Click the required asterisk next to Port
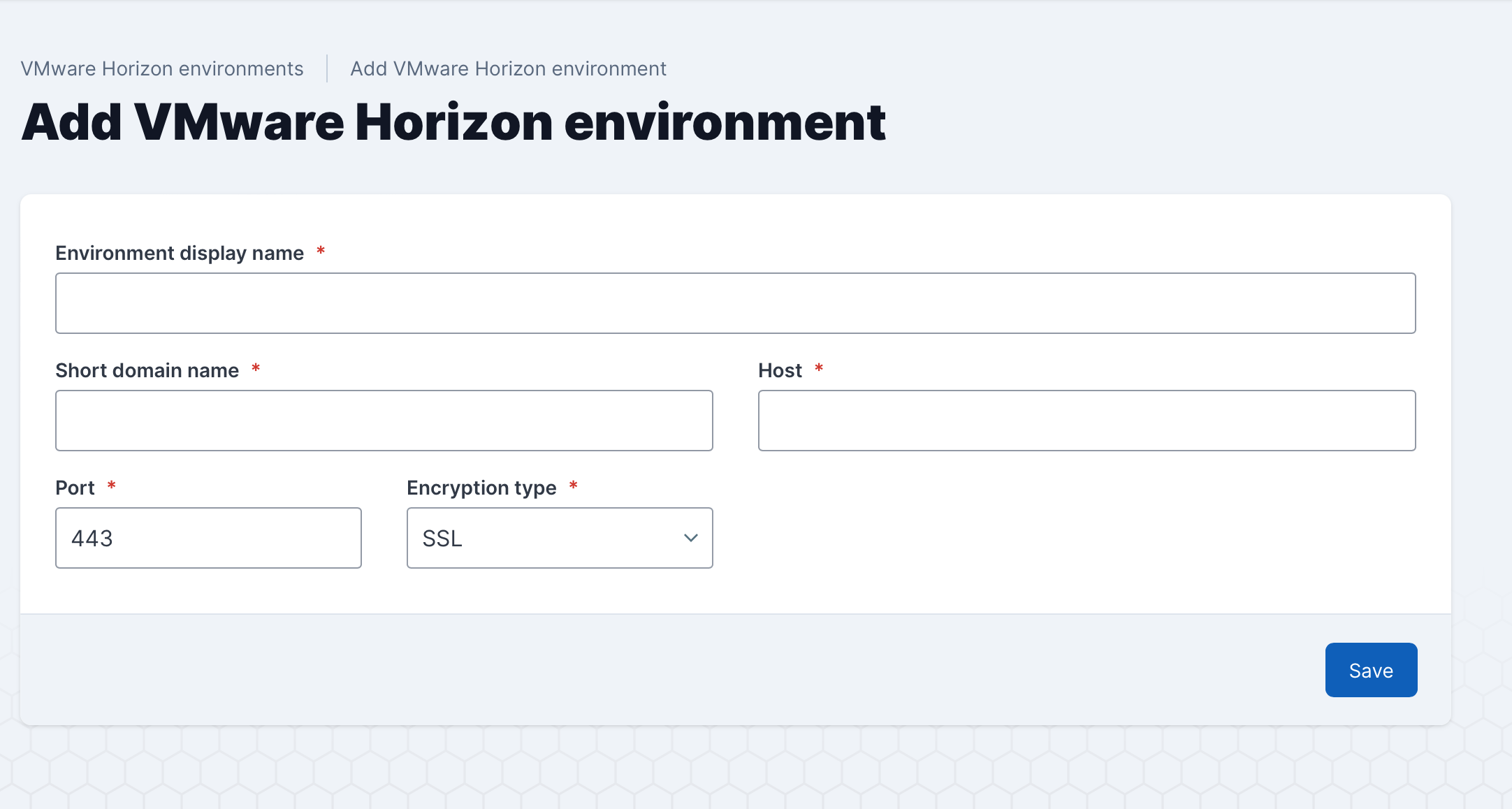This screenshot has height=809, width=1512. [111, 485]
